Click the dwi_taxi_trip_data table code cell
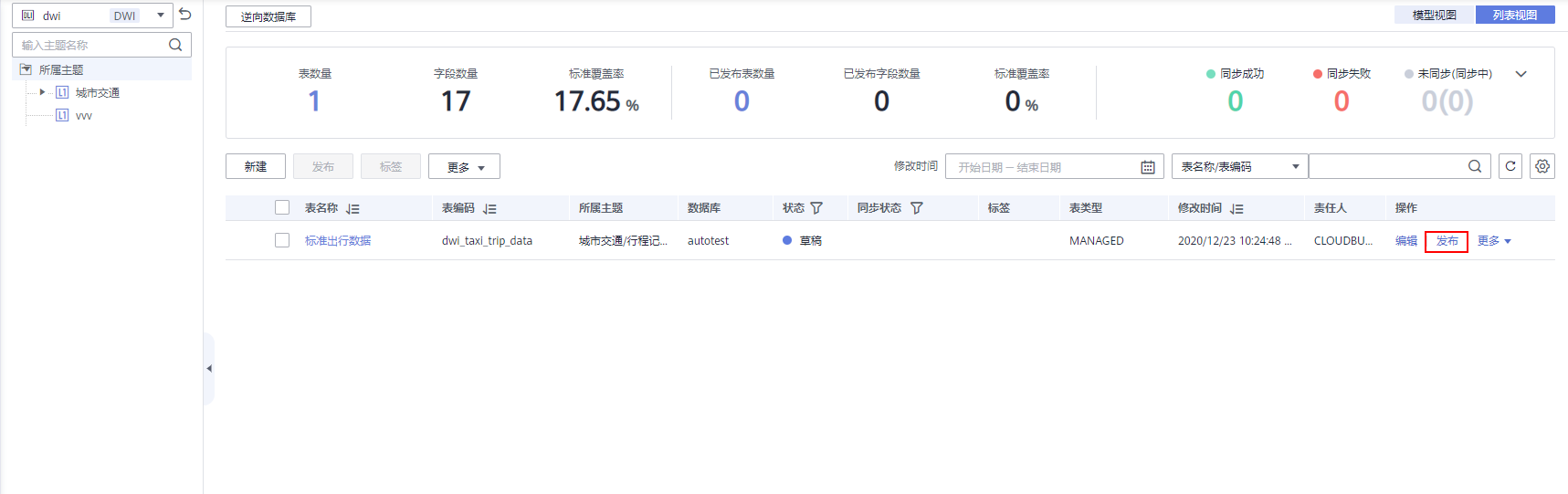Image resolution: width=1568 pixels, height=494 pixels. point(487,241)
